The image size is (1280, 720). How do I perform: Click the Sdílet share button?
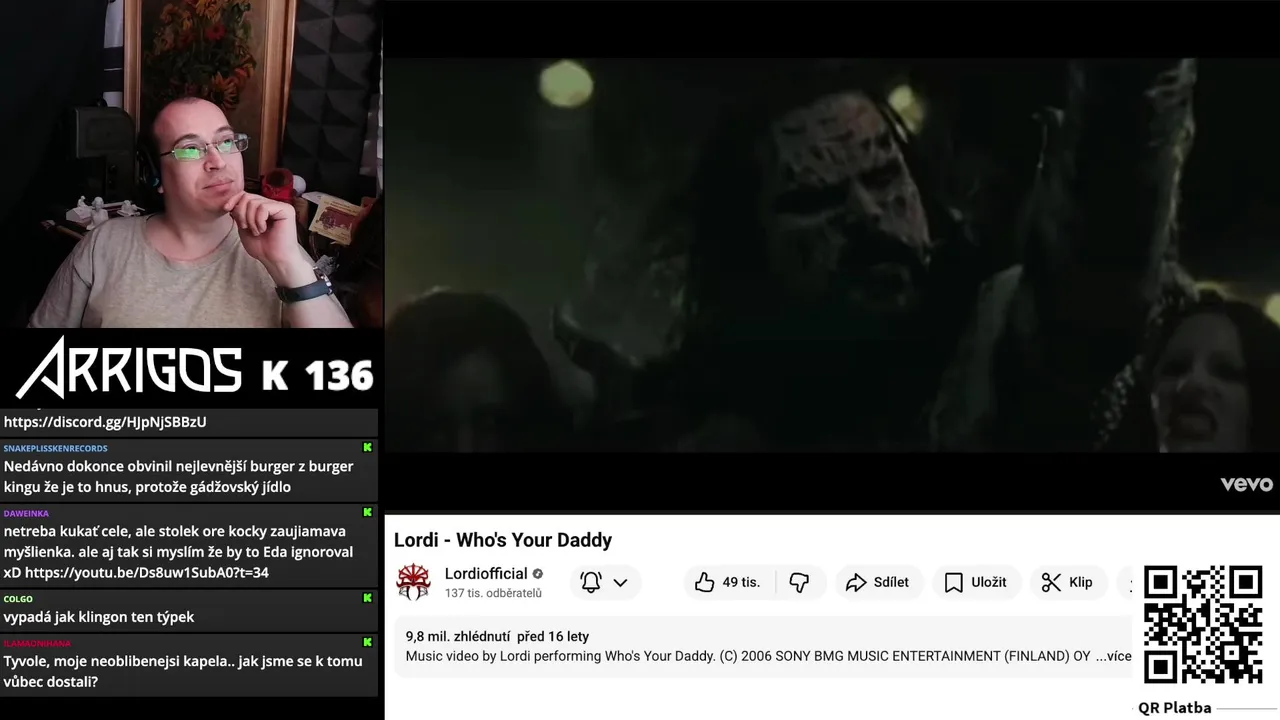(877, 582)
